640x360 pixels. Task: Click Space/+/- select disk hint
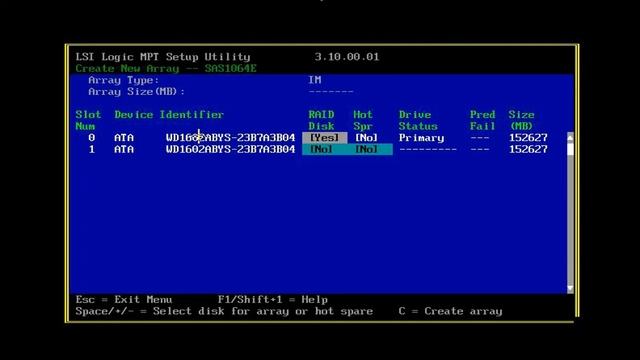[x=224, y=311]
